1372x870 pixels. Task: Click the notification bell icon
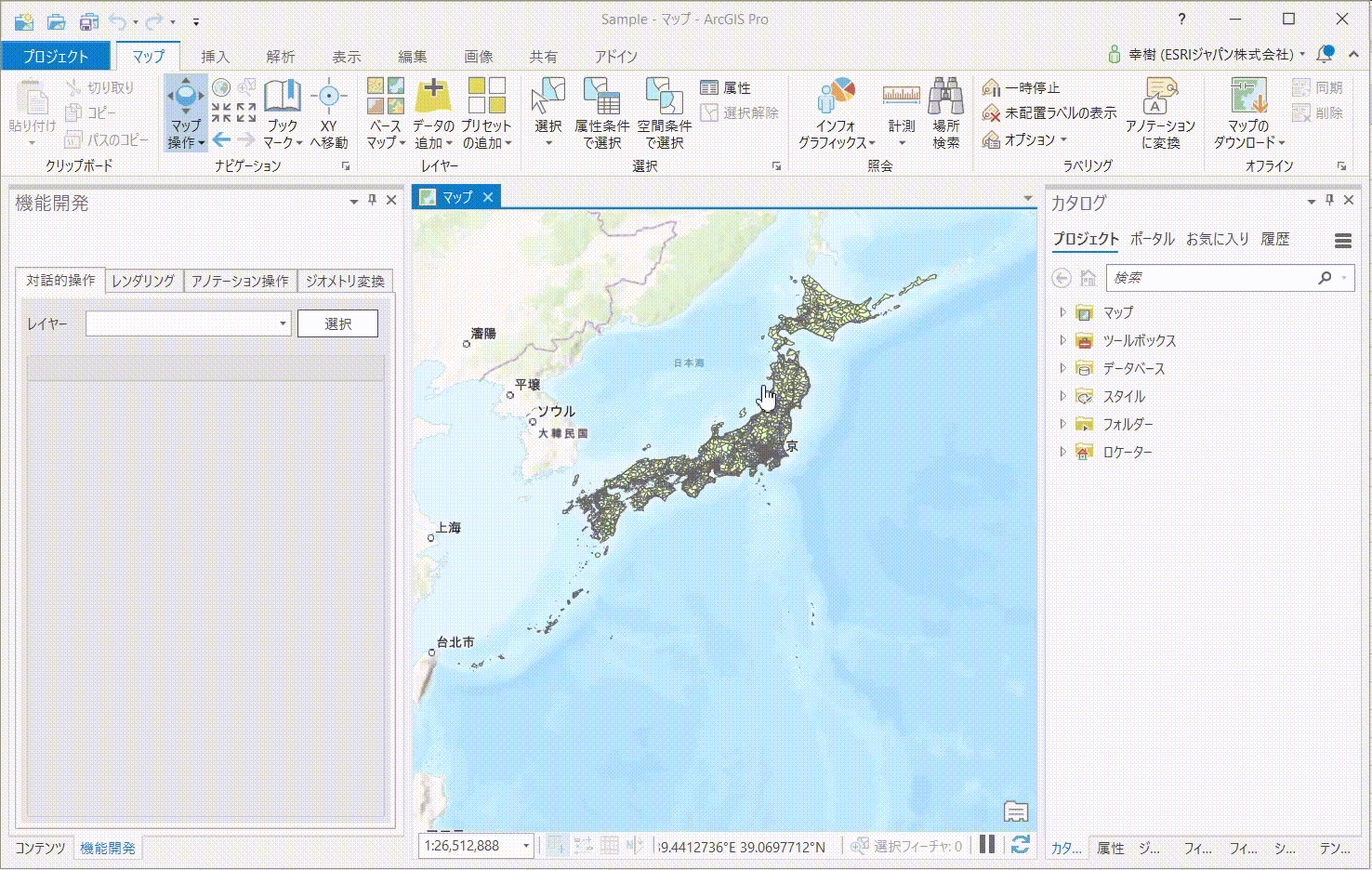1325,55
